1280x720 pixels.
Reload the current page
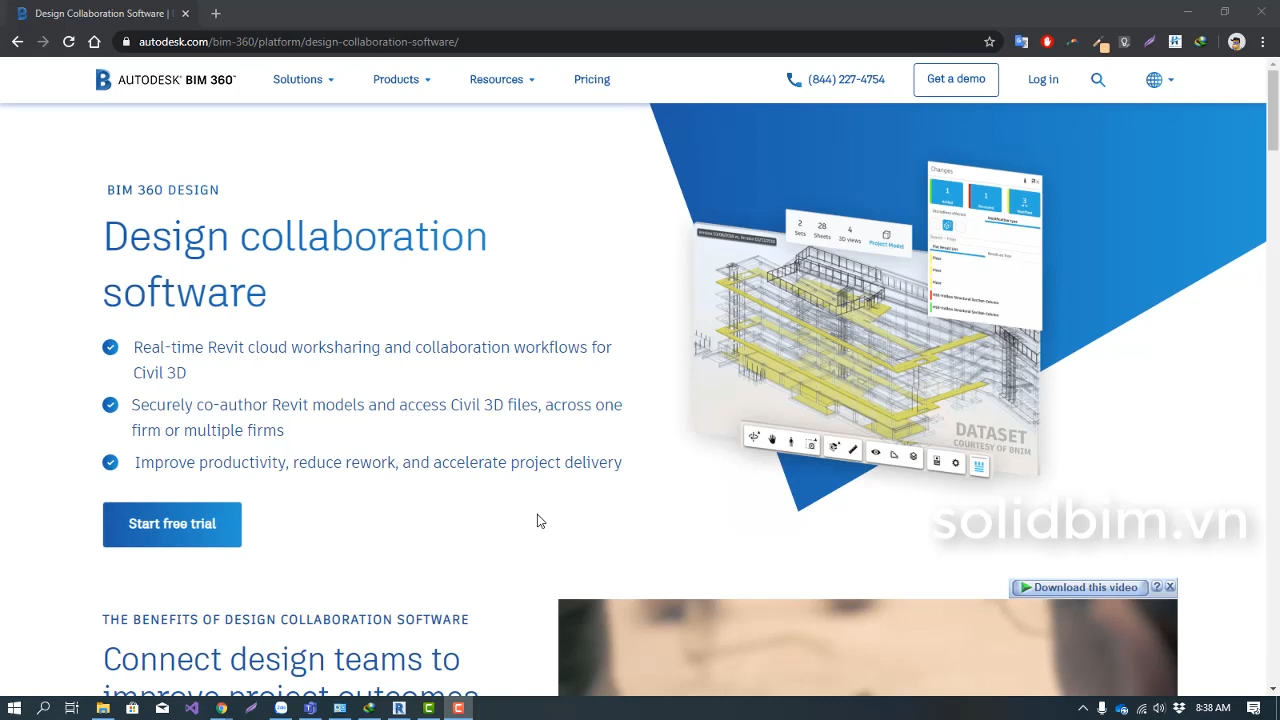68,42
